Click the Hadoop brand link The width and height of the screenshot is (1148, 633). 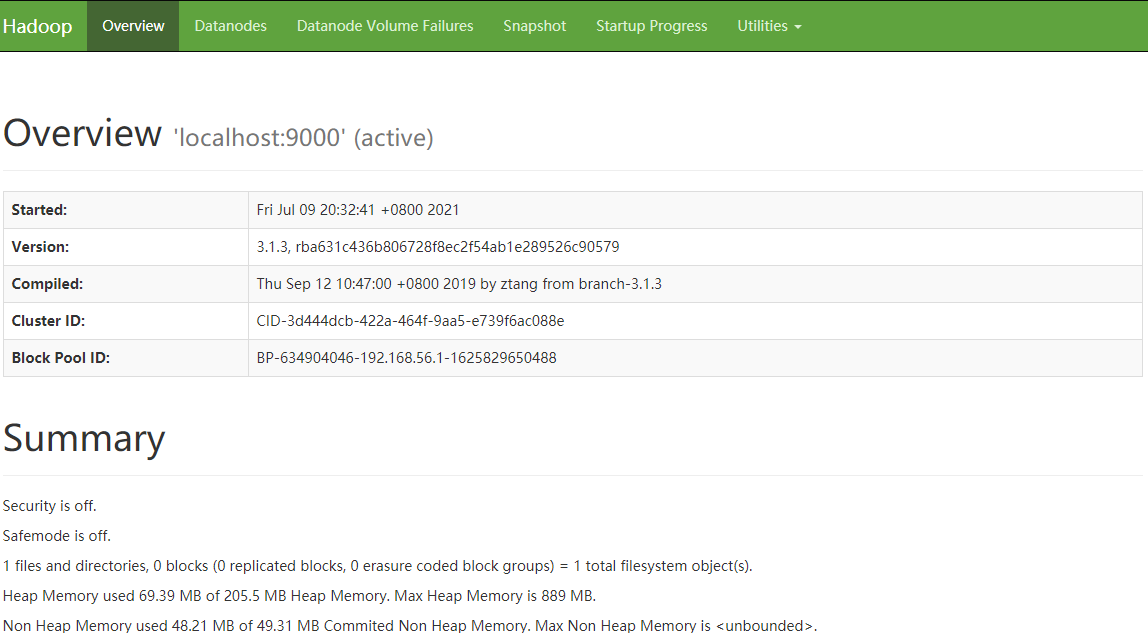point(37,26)
